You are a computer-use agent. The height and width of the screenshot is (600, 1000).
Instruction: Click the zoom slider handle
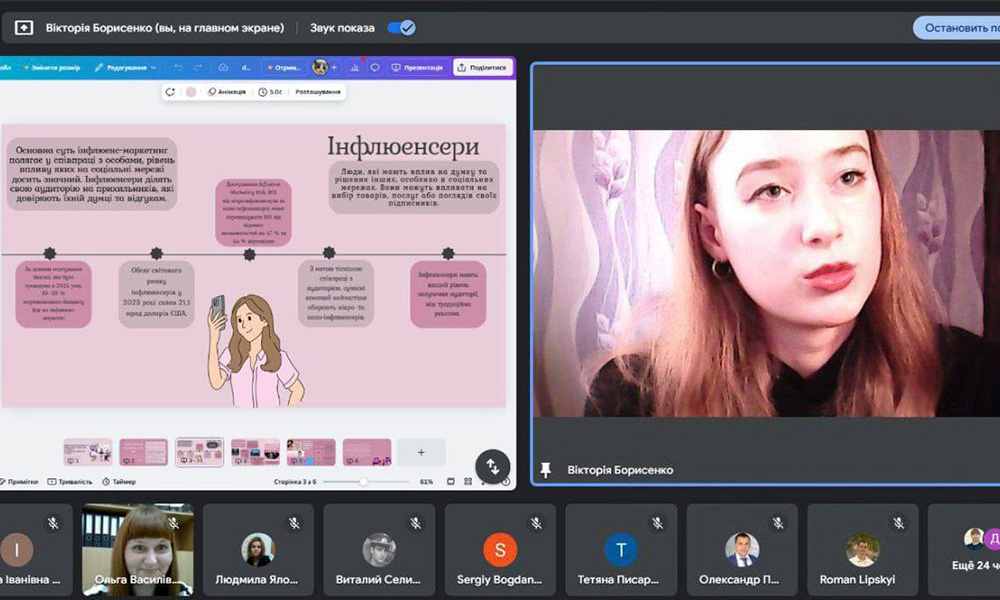[363, 482]
